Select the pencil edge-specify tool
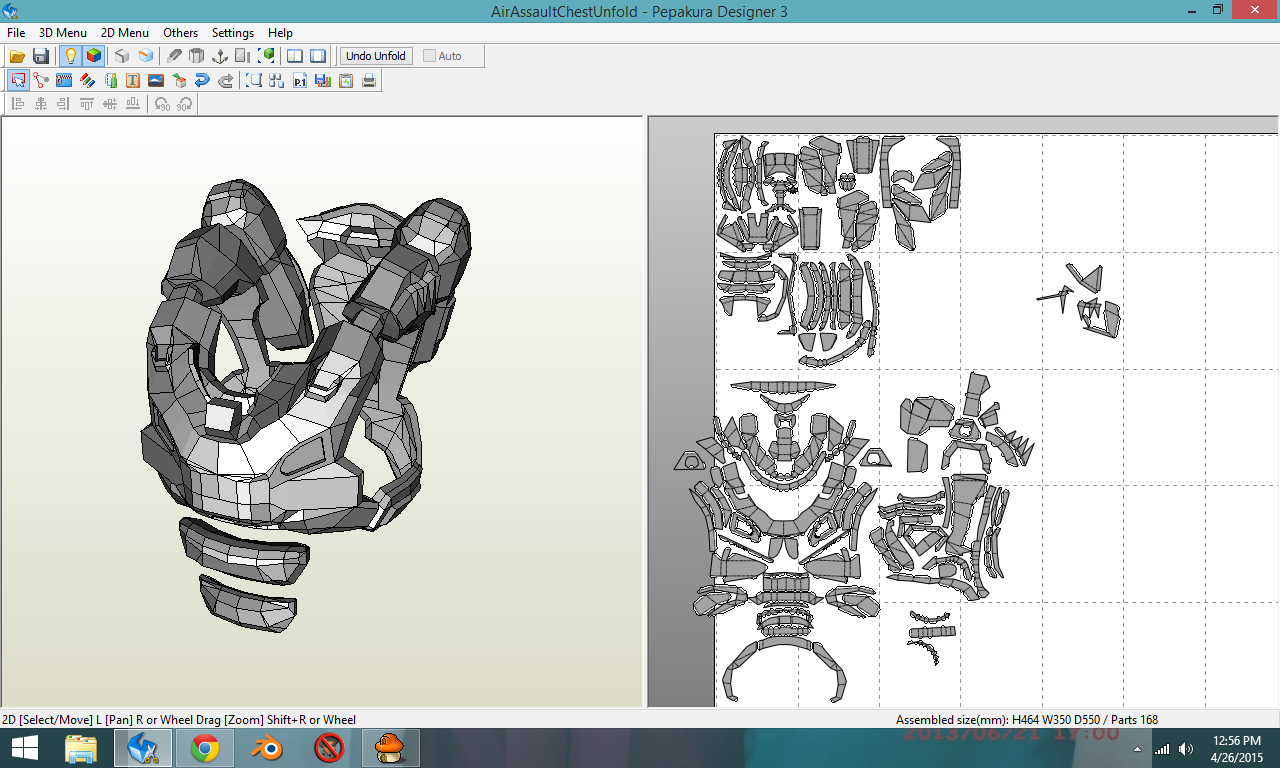This screenshot has height=768, width=1280. coord(174,56)
